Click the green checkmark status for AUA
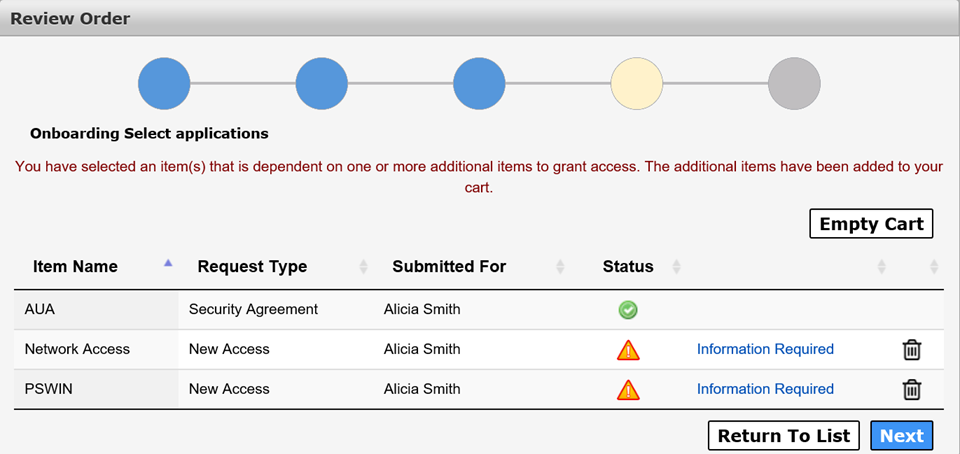Image resolution: width=960 pixels, height=454 pixels. (628, 310)
